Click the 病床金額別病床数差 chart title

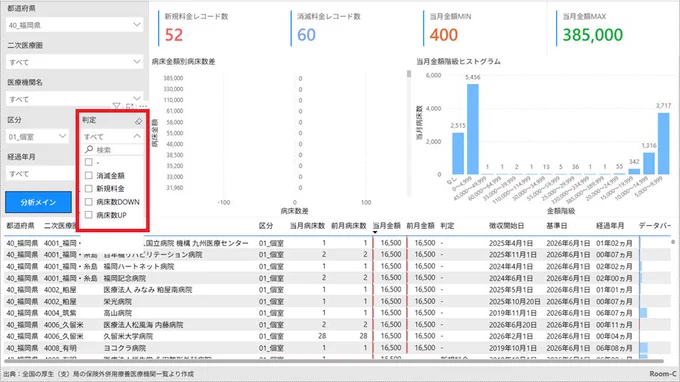(183, 62)
